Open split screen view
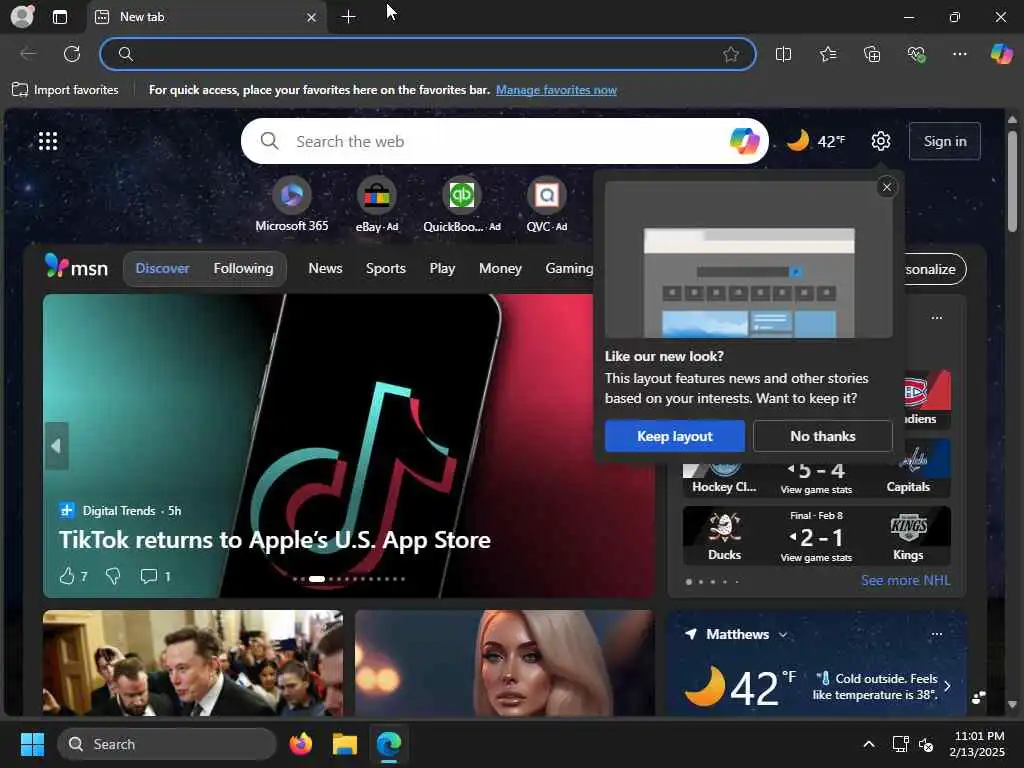The width and height of the screenshot is (1024, 768). click(x=783, y=54)
